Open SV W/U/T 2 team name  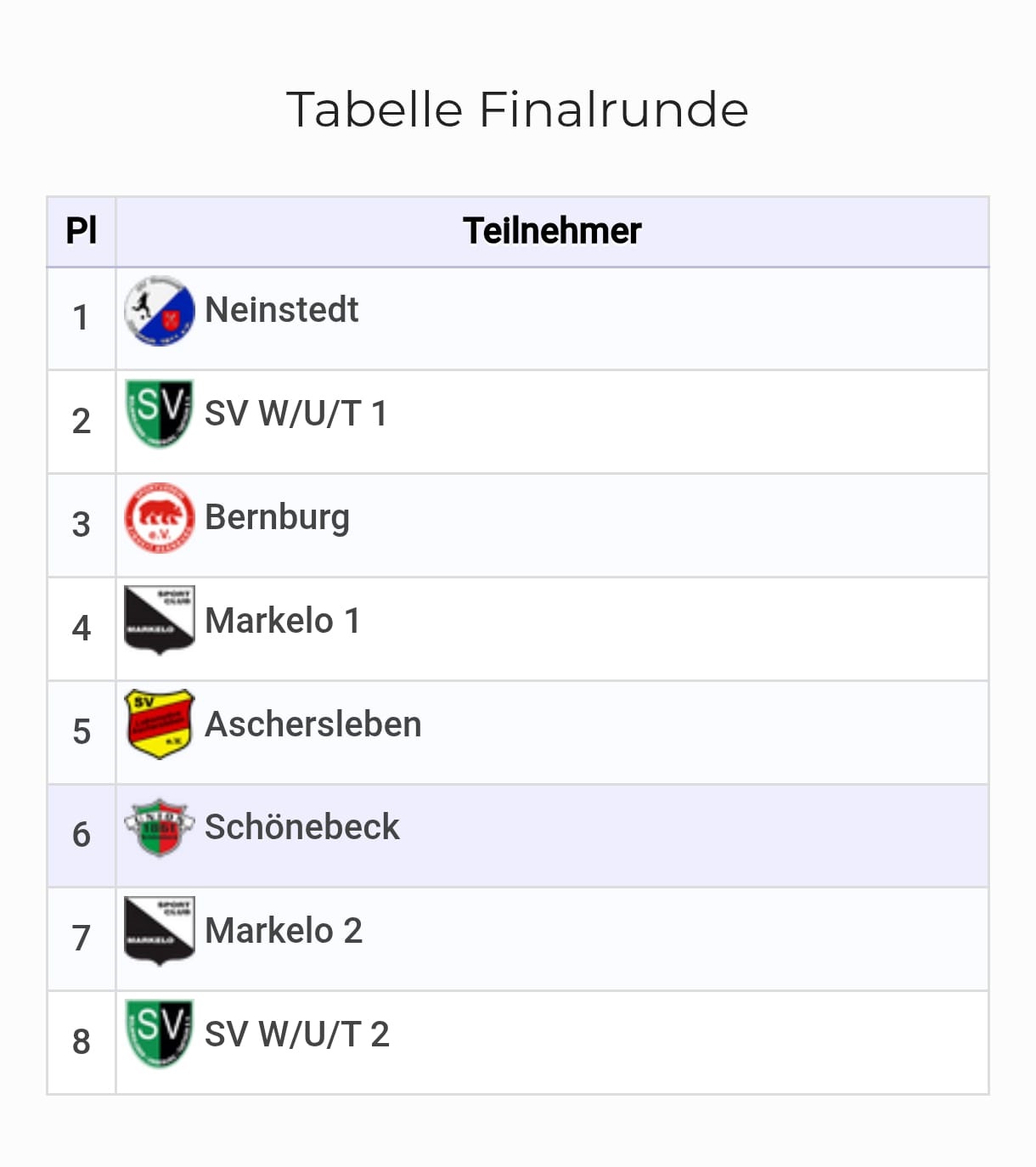(x=297, y=1035)
